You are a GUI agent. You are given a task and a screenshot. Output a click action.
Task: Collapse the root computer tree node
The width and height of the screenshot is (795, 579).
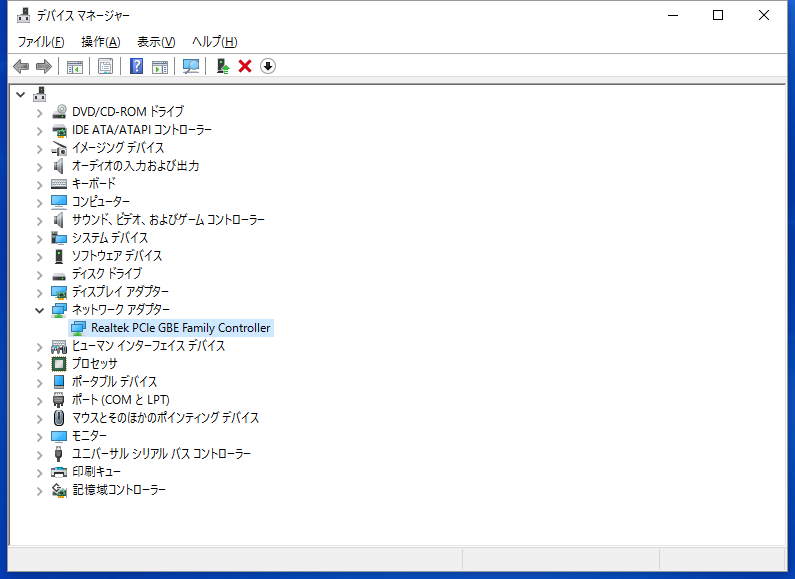click(x=20, y=94)
